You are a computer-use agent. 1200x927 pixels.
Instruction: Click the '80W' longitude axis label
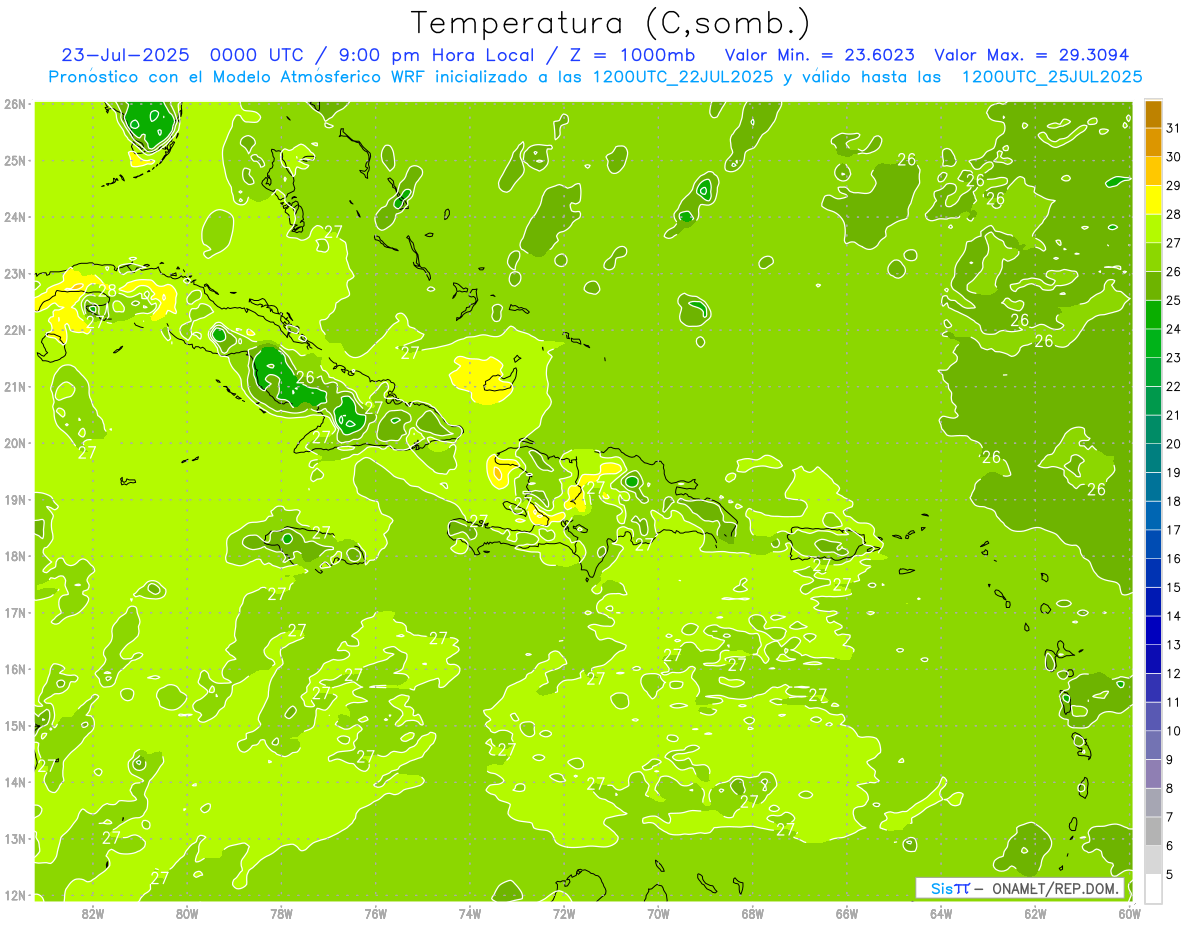pos(187,913)
